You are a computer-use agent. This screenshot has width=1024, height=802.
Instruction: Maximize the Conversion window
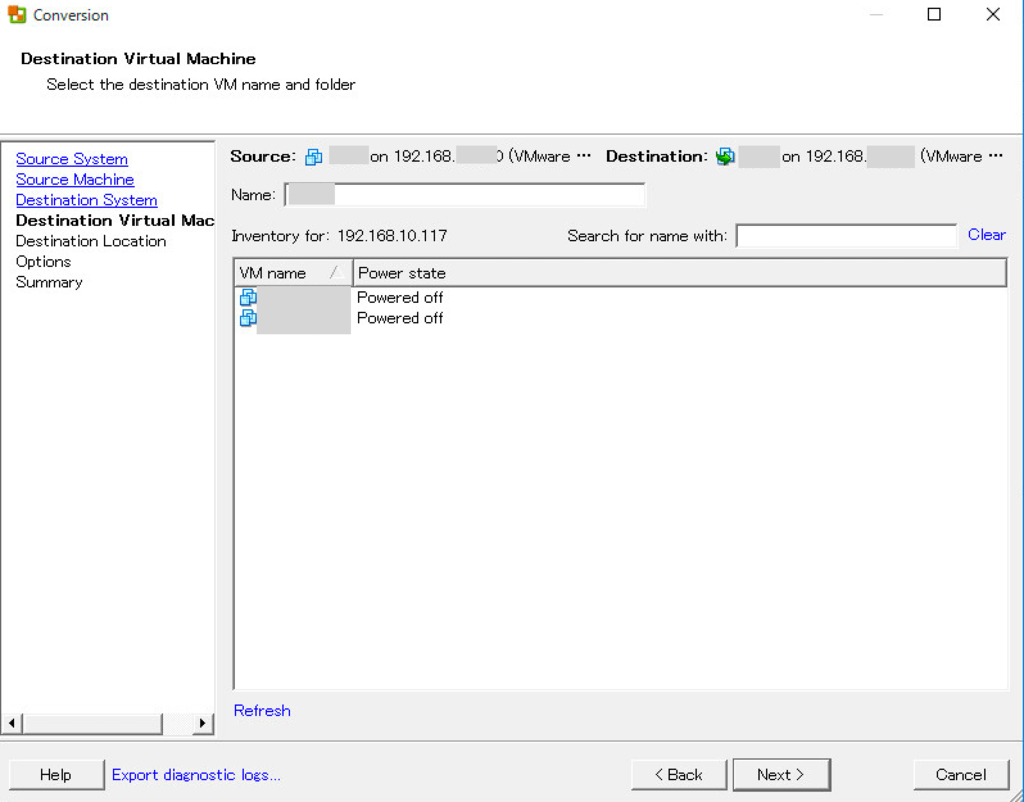935,14
